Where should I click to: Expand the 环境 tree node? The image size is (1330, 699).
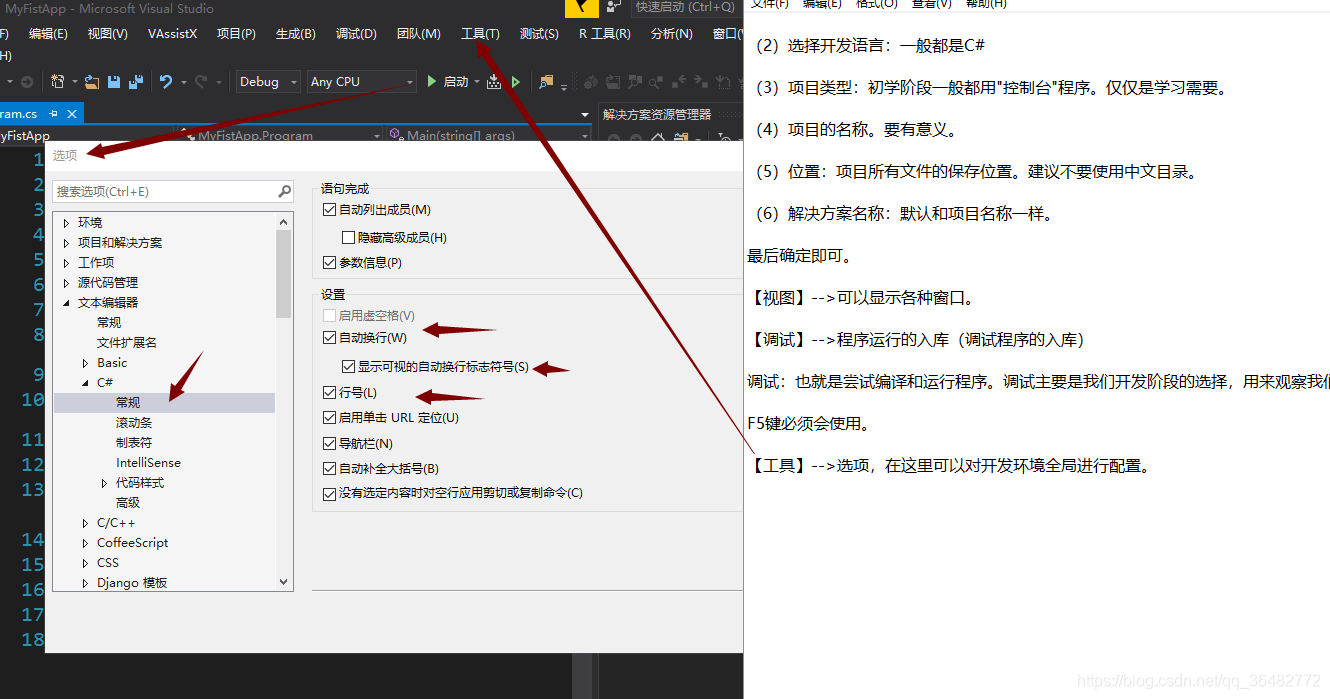tap(66, 223)
